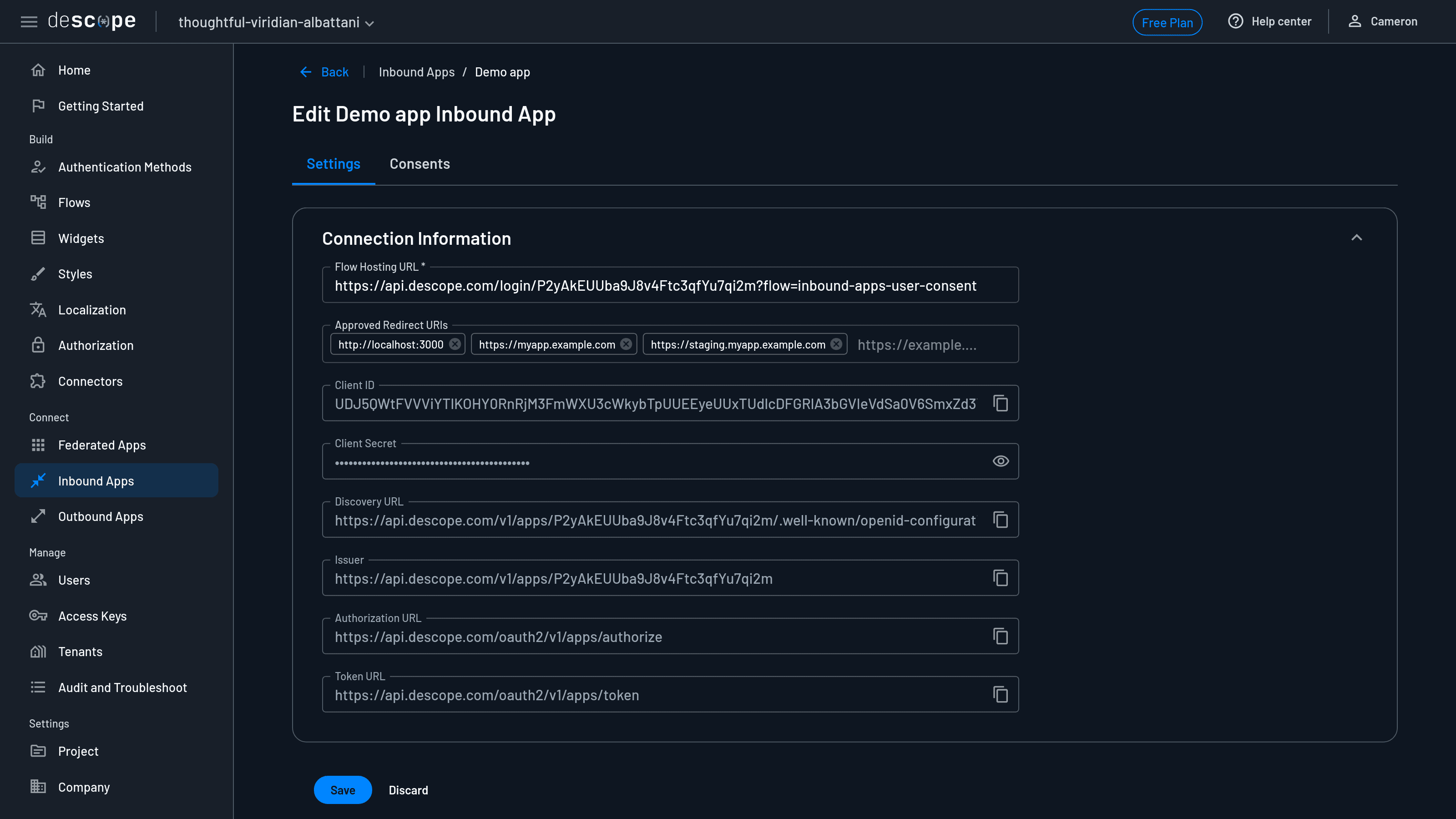Reveal the Client Secret with eye icon
The width and height of the screenshot is (1456, 819).
coord(1001,461)
